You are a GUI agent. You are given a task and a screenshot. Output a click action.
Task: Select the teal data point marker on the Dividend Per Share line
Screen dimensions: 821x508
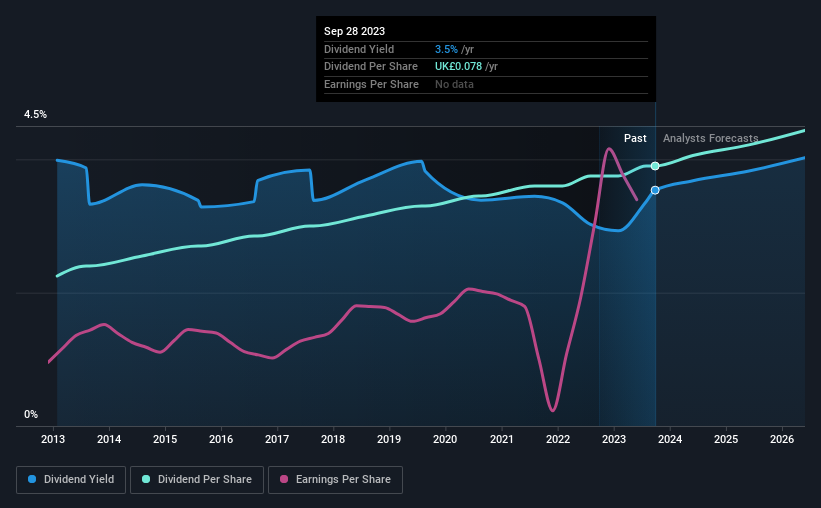tap(655, 166)
